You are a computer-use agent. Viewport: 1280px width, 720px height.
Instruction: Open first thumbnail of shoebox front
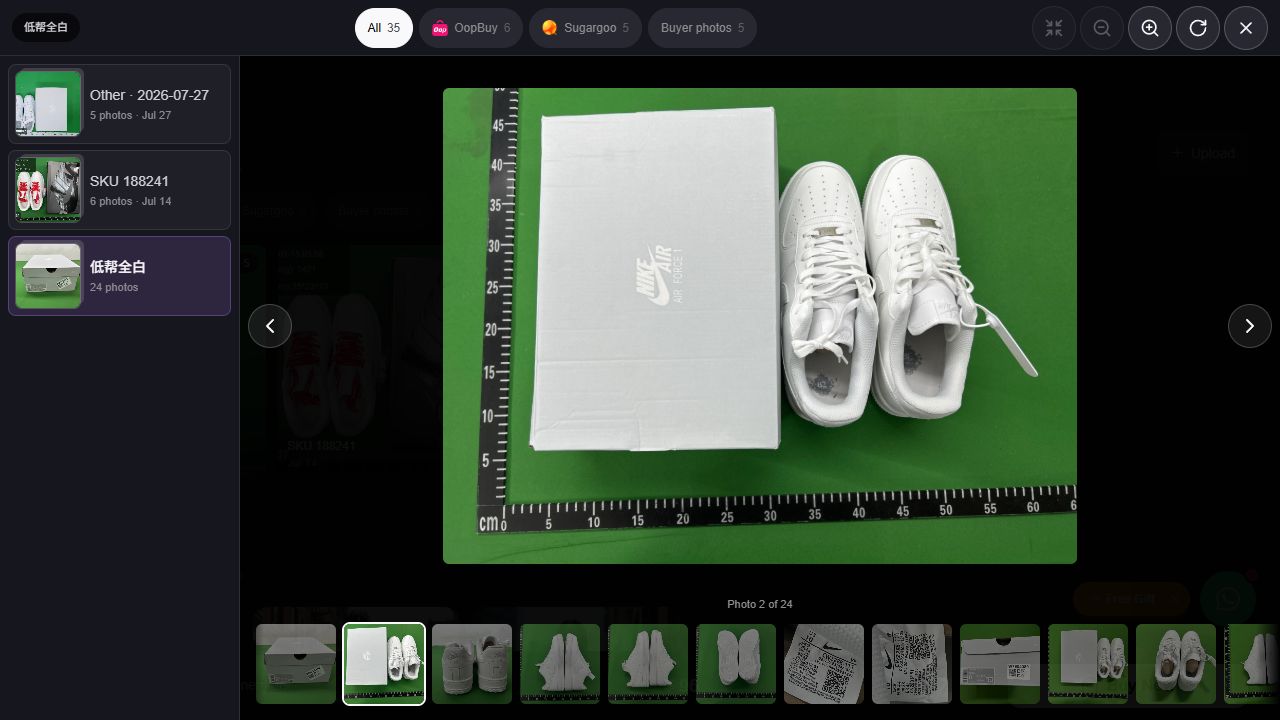tap(296, 664)
